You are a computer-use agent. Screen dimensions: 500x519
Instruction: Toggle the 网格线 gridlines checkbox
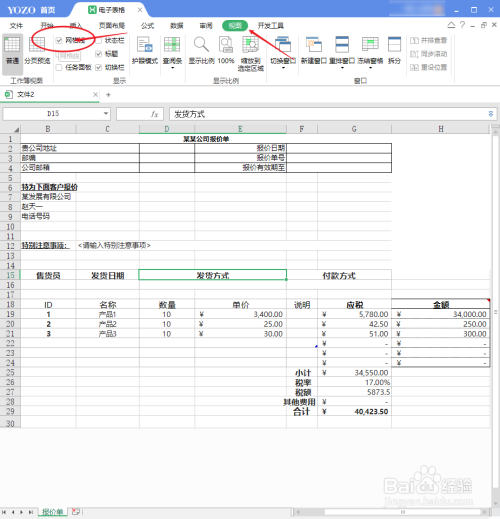pos(59,40)
